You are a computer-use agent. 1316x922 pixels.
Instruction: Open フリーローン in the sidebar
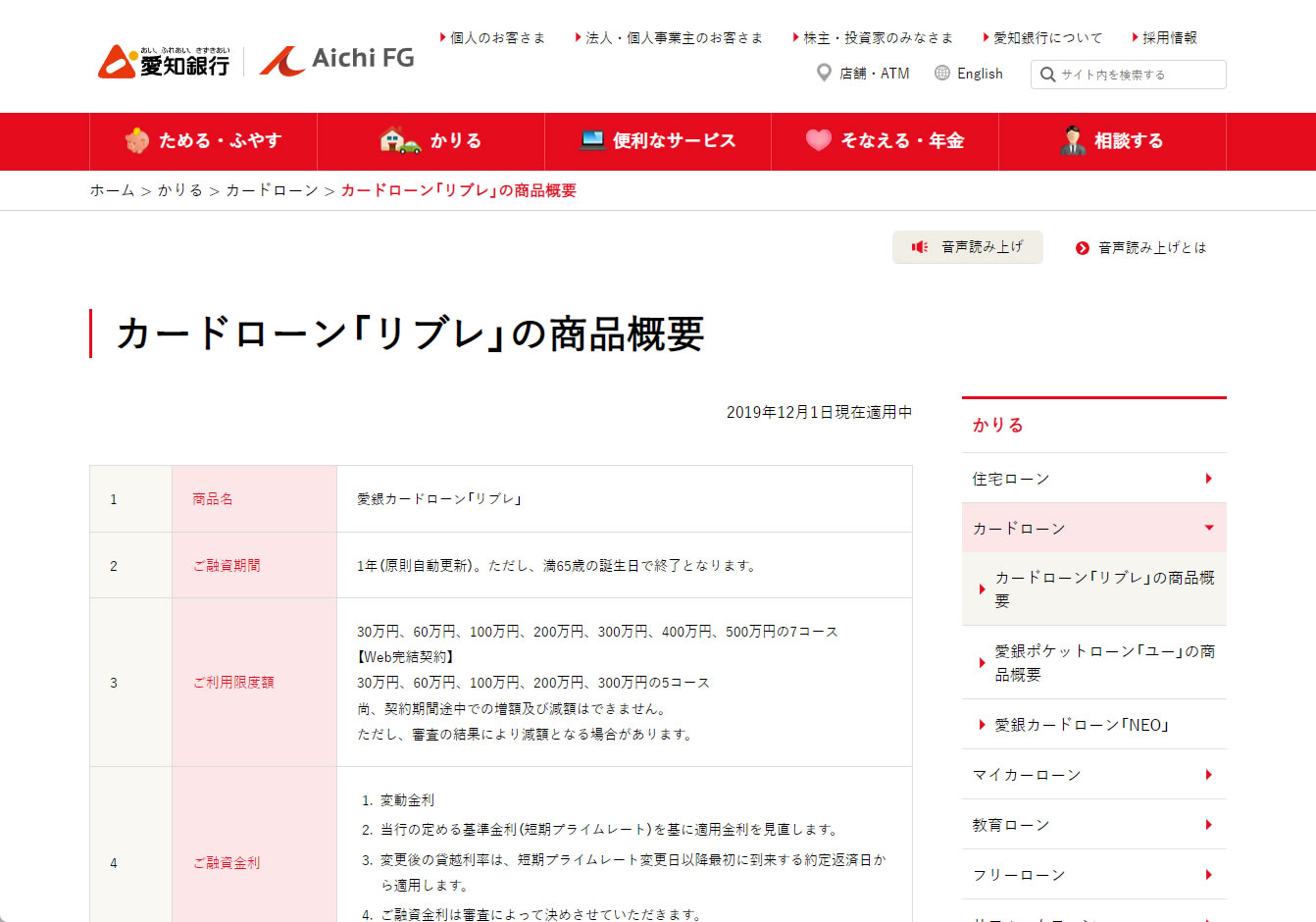pyautogui.click(x=1094, y=875)
